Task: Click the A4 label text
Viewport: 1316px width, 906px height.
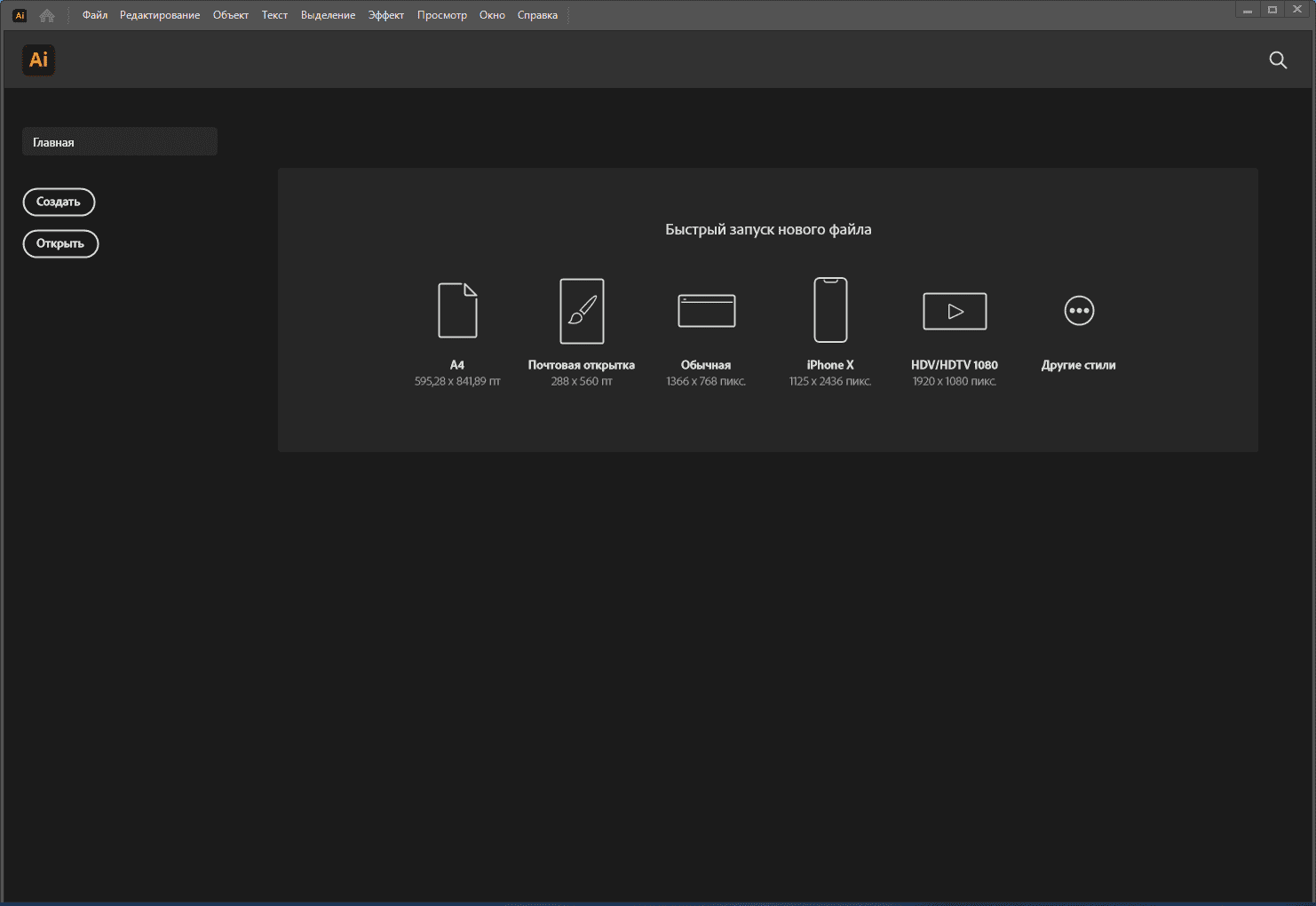Action: click(x=457, y=365)
